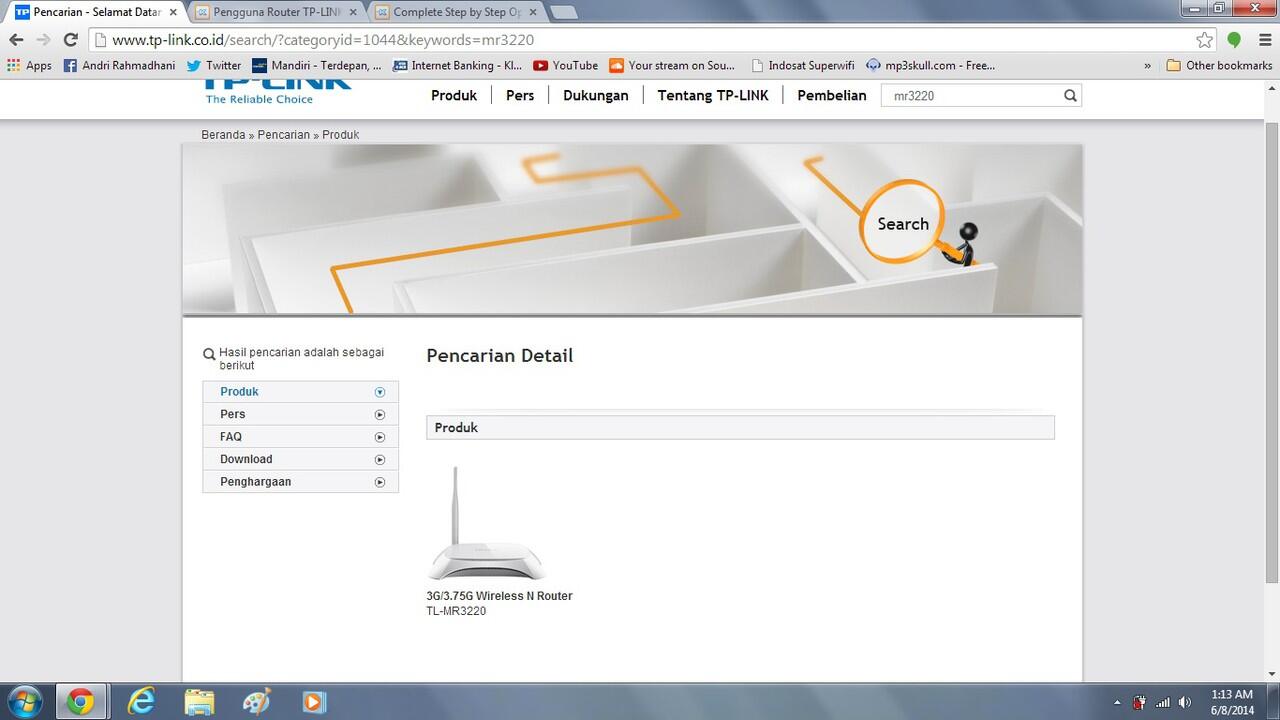Select the Pencarian - Selamat Datang tab
This screenshot has width=1280, height=720.
tap(96, 12)
